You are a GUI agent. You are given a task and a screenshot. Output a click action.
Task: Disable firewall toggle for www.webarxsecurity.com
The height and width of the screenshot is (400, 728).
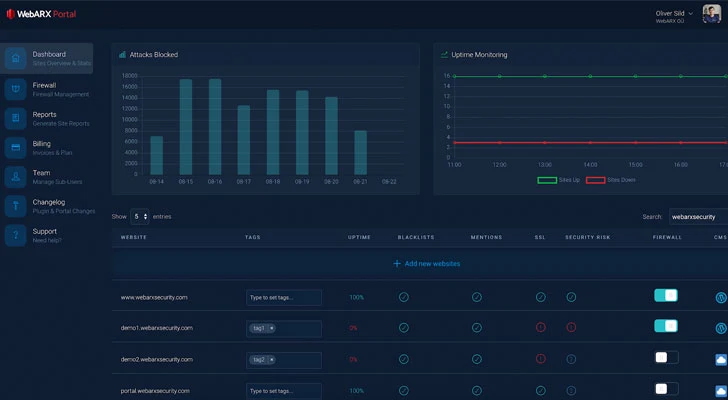pos(666,295)
